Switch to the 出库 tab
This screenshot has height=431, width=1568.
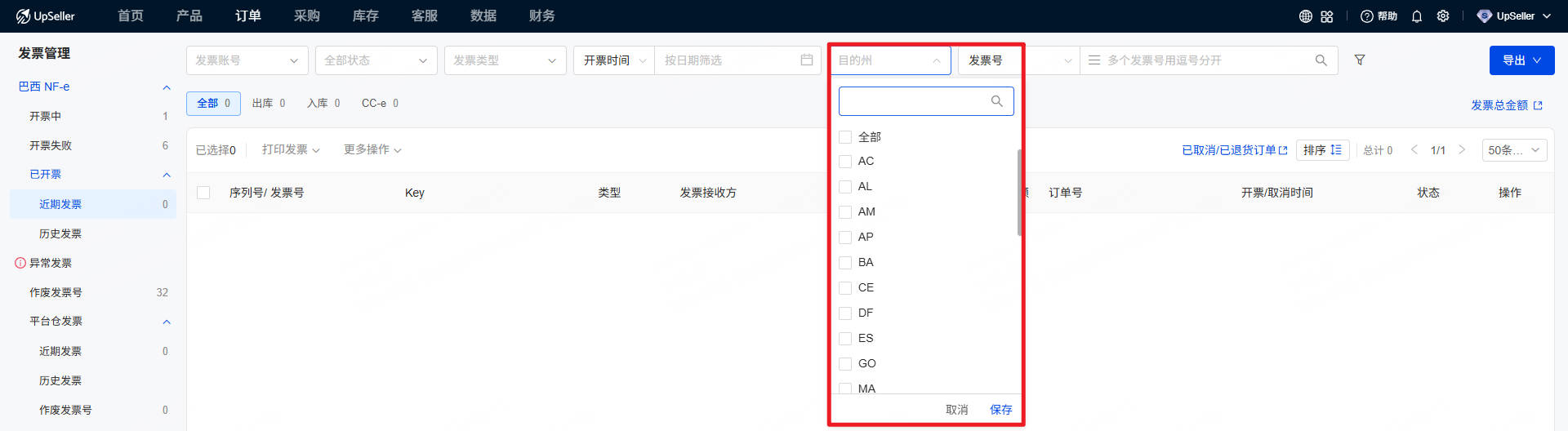click(x=268, y=104)
